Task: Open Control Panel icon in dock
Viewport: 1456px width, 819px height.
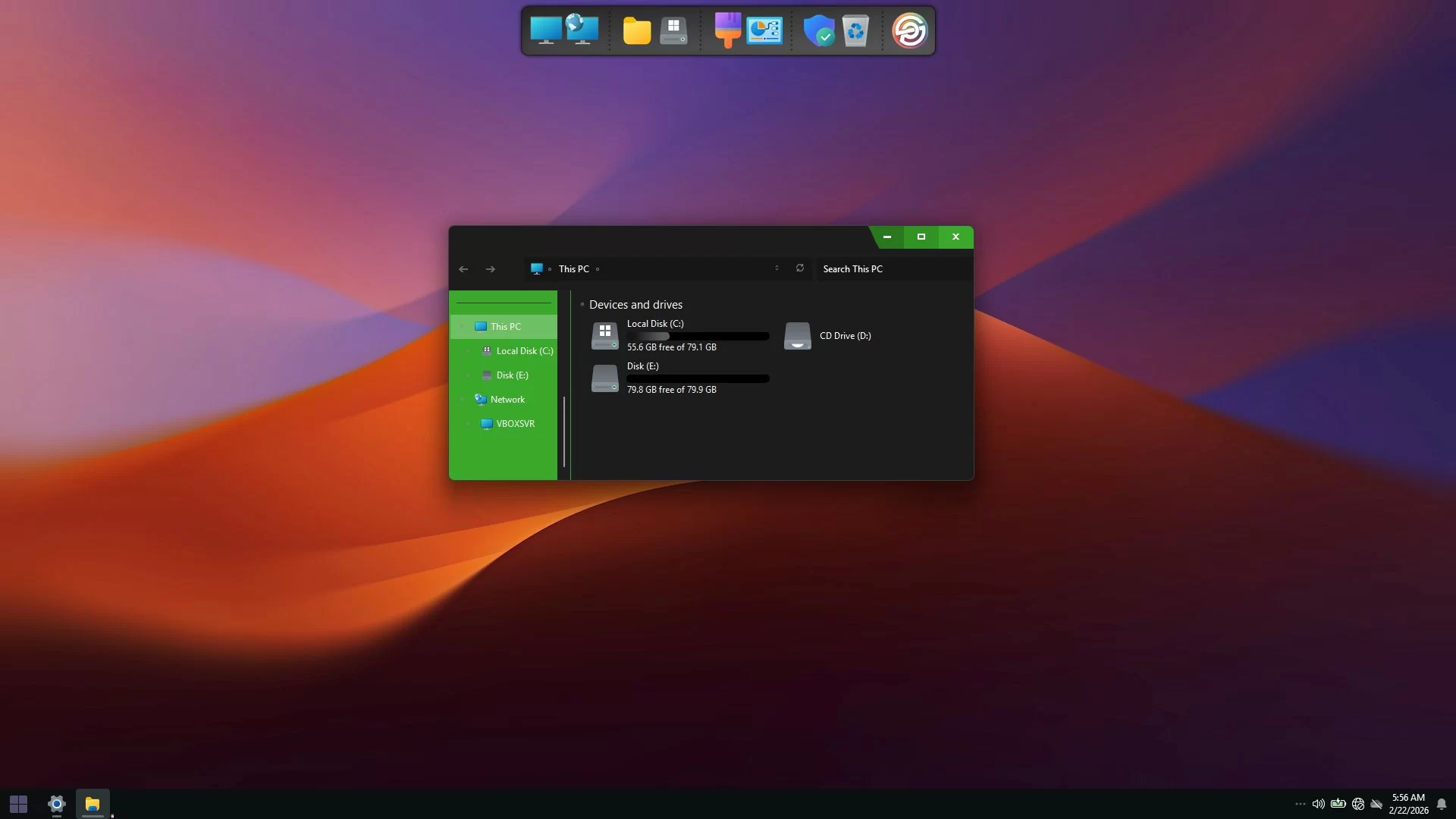Action: click(x=764, y=31)
